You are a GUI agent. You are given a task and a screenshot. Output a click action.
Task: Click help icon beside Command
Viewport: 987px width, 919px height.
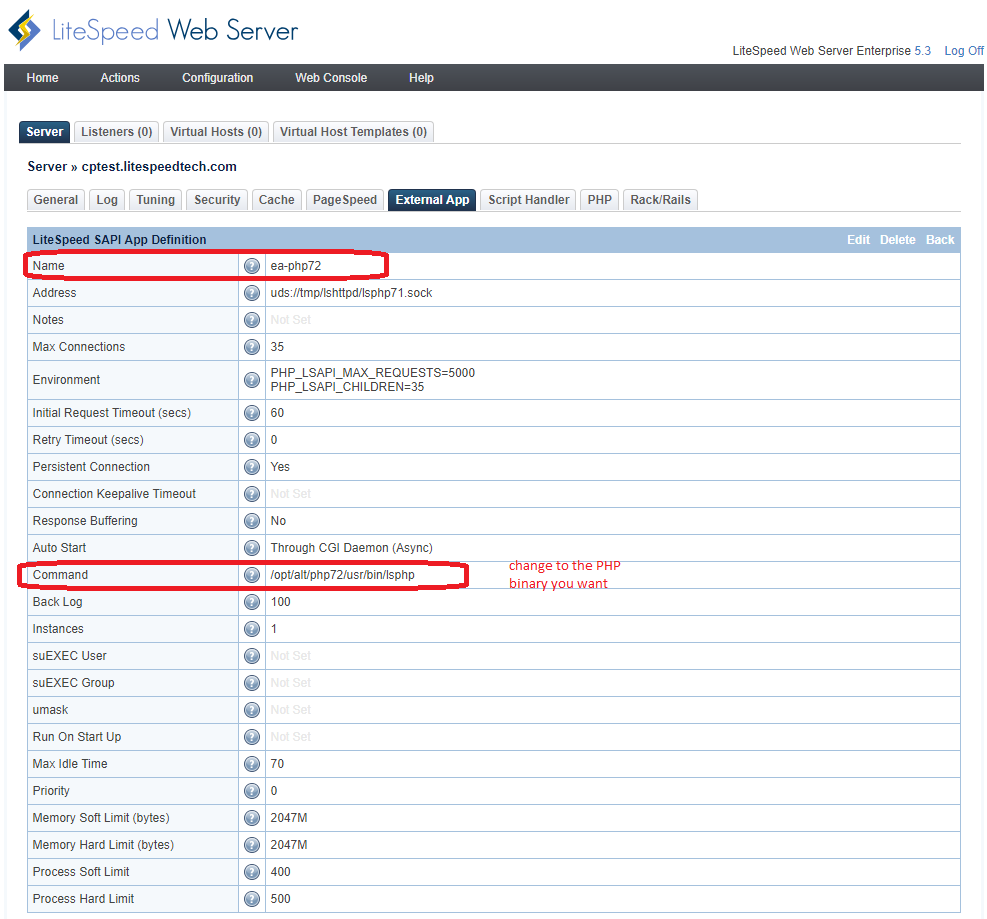[x=252, y=575]
